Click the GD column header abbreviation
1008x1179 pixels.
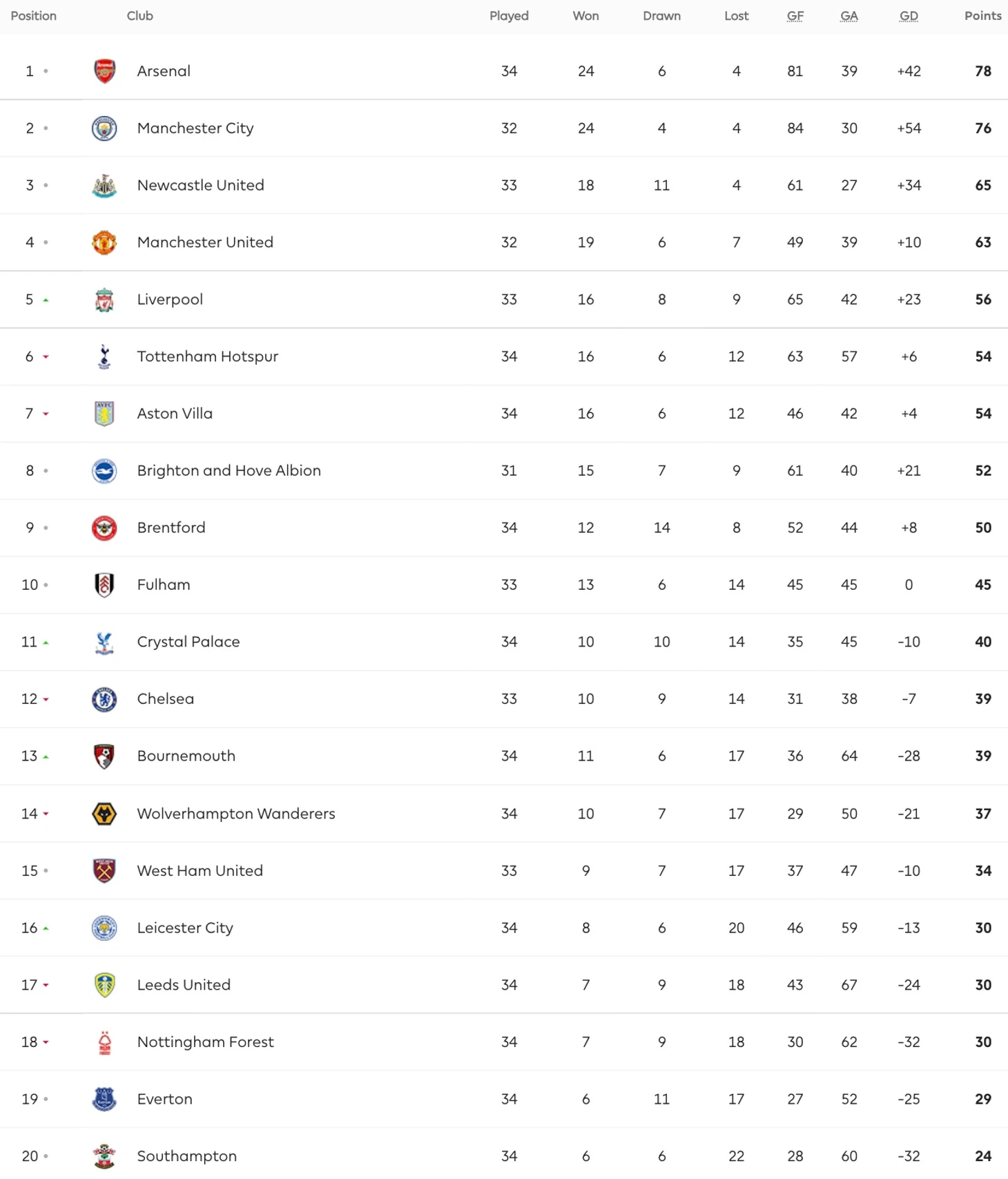(x=909, y=16)
